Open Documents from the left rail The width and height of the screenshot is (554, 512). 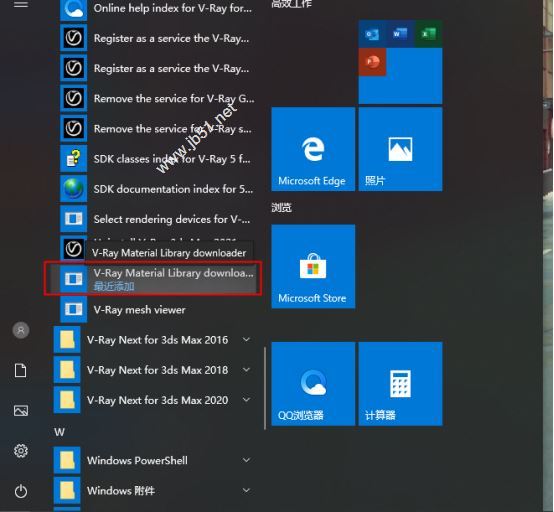click(x=20, y=370)
